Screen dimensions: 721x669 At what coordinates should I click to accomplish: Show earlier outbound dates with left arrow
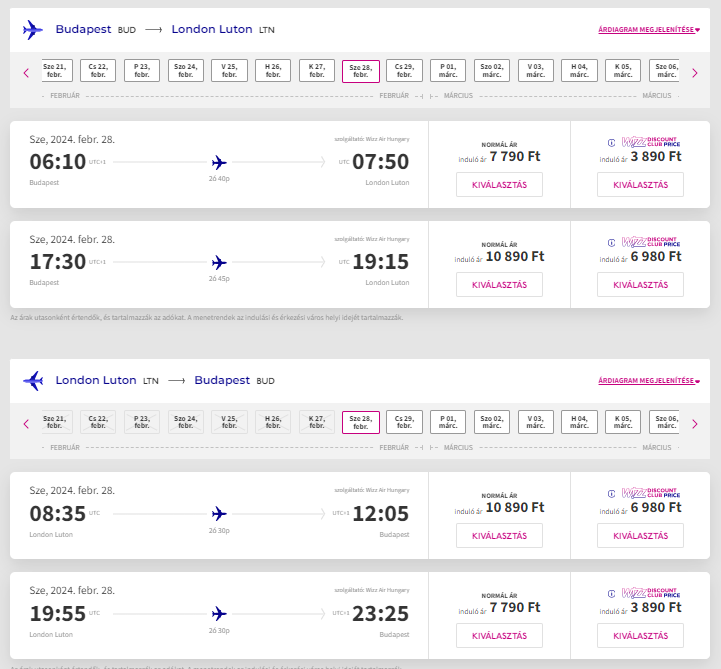click(x=26, y=73)
